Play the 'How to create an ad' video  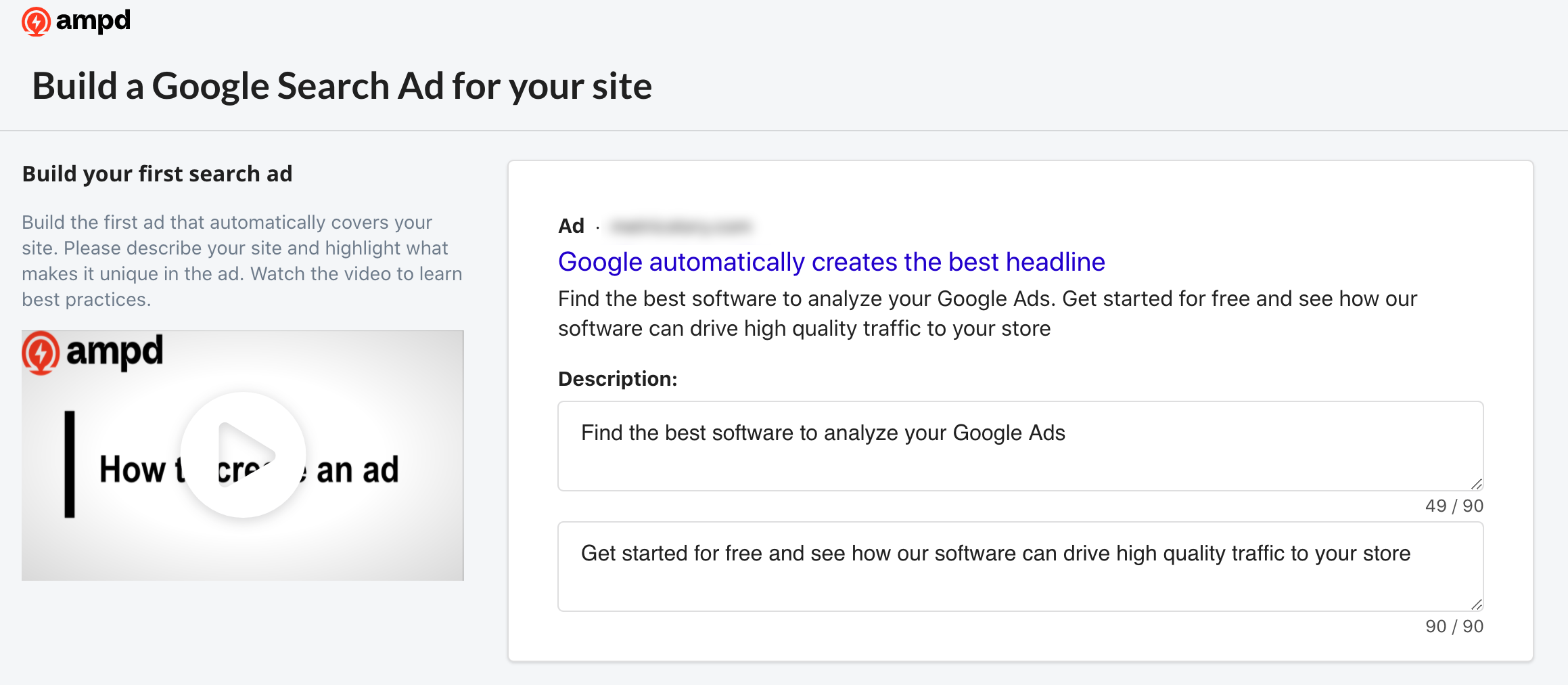click(243, 455)
